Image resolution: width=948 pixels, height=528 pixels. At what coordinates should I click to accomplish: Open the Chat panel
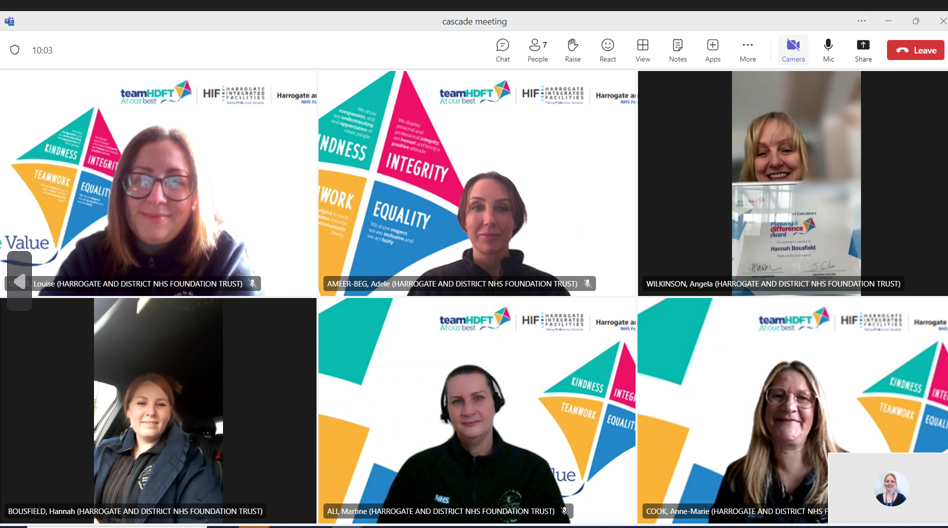(502, 50)
